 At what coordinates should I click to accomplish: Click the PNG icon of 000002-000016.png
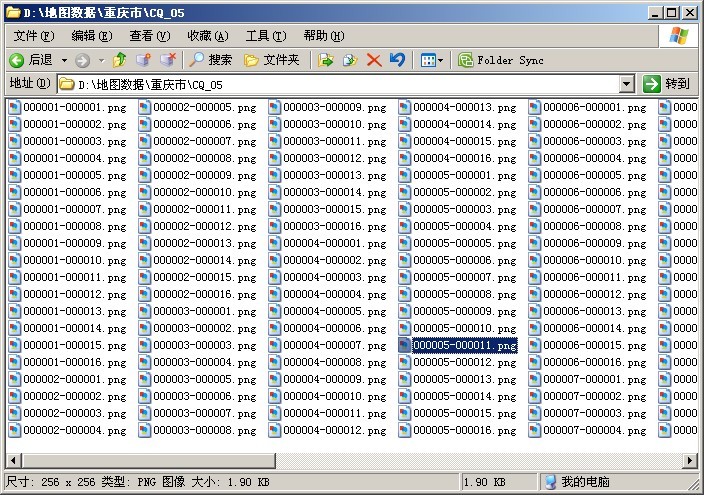point(145,294)
